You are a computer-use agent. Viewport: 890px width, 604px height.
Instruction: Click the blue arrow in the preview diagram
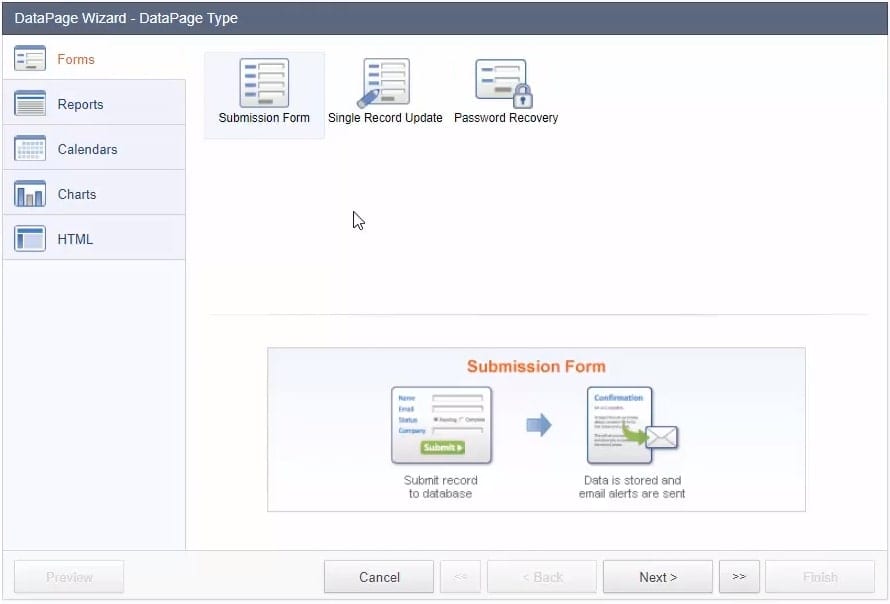[539, 425]
